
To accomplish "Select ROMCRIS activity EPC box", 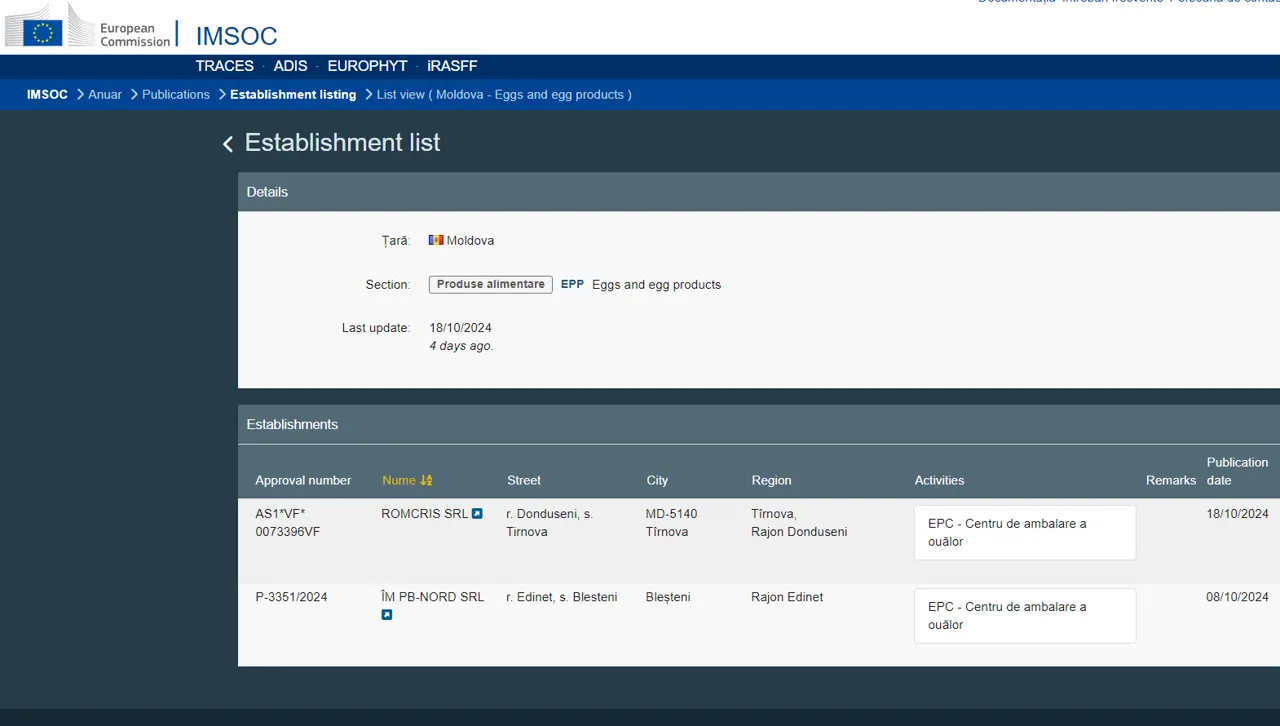I will 1025,533.
